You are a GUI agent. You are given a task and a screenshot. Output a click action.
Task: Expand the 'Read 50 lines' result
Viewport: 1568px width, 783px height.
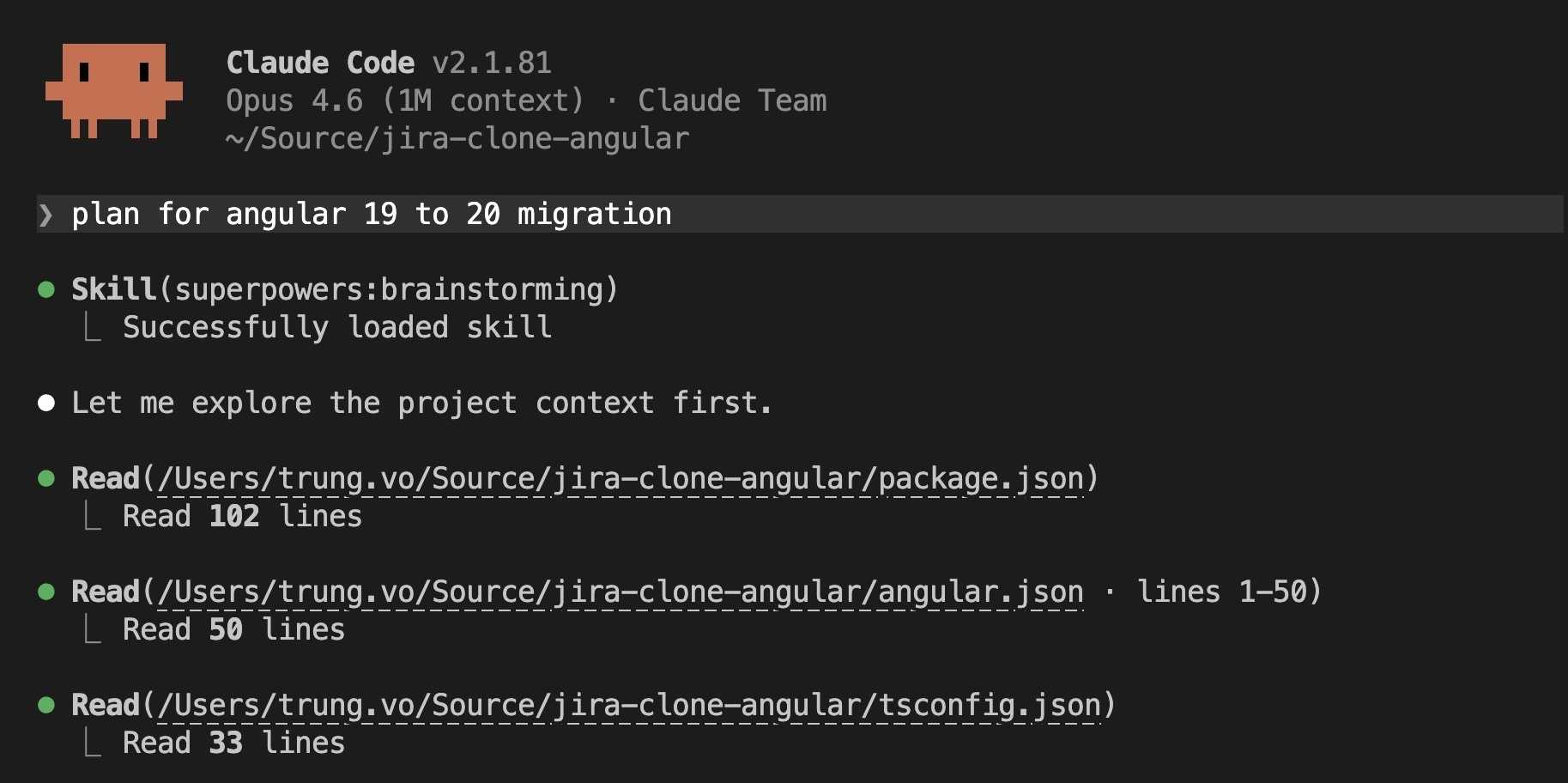click(x=233, y=629)
